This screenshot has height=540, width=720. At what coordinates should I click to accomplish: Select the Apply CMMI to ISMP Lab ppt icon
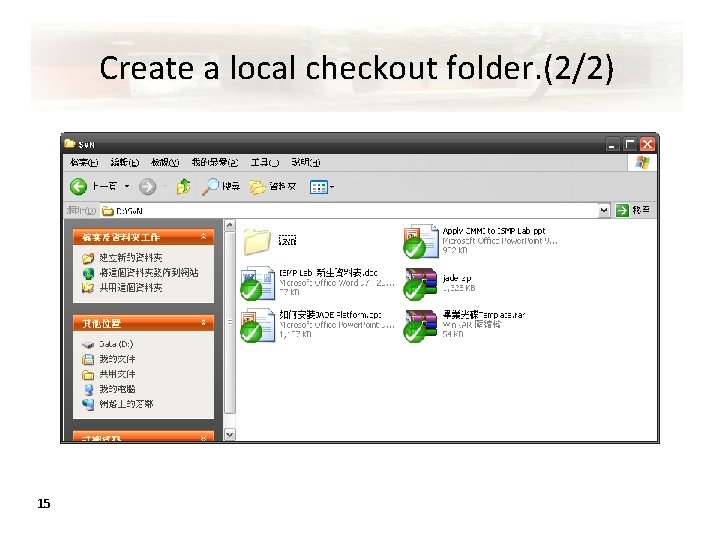click(420, 241)
